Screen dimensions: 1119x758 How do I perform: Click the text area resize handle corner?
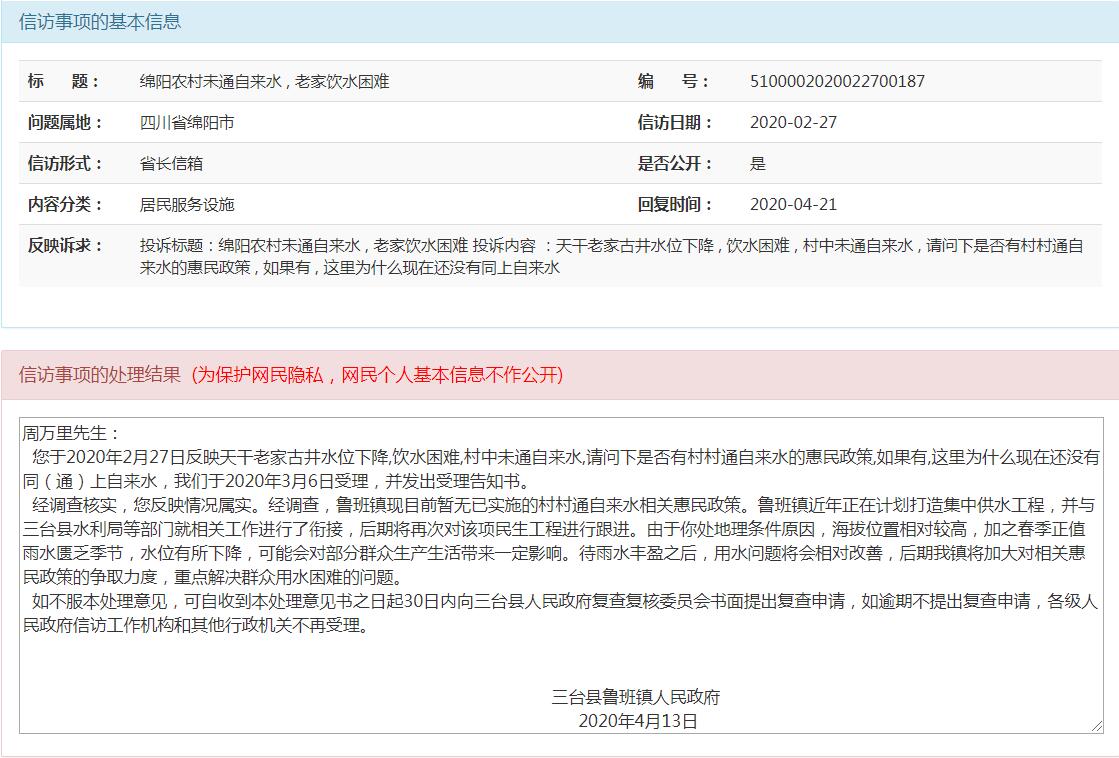coord(1097,727)
